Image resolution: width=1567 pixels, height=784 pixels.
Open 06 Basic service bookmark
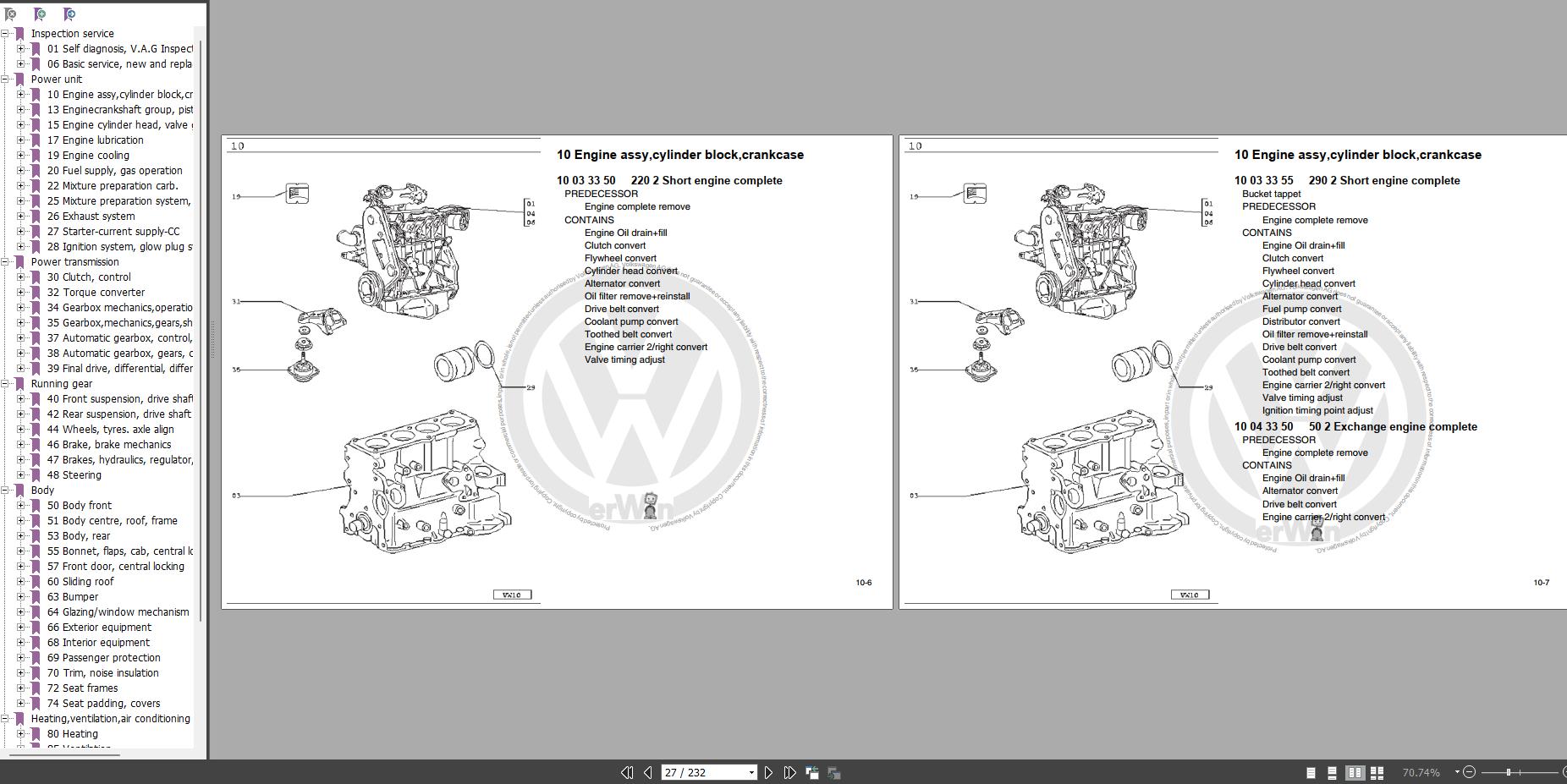pos(119,64)
